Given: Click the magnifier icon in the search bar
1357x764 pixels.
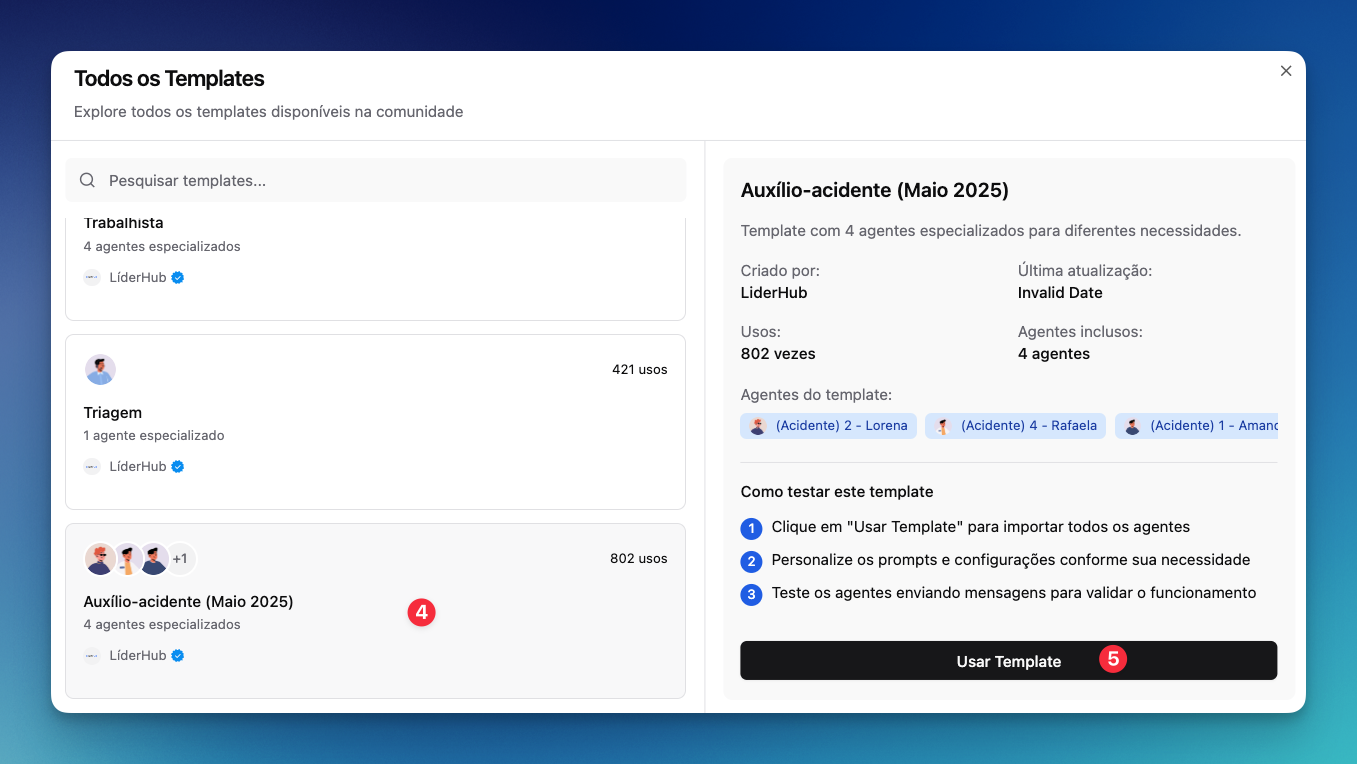Looking at the screenshot, I should click(x=87, y=181).
